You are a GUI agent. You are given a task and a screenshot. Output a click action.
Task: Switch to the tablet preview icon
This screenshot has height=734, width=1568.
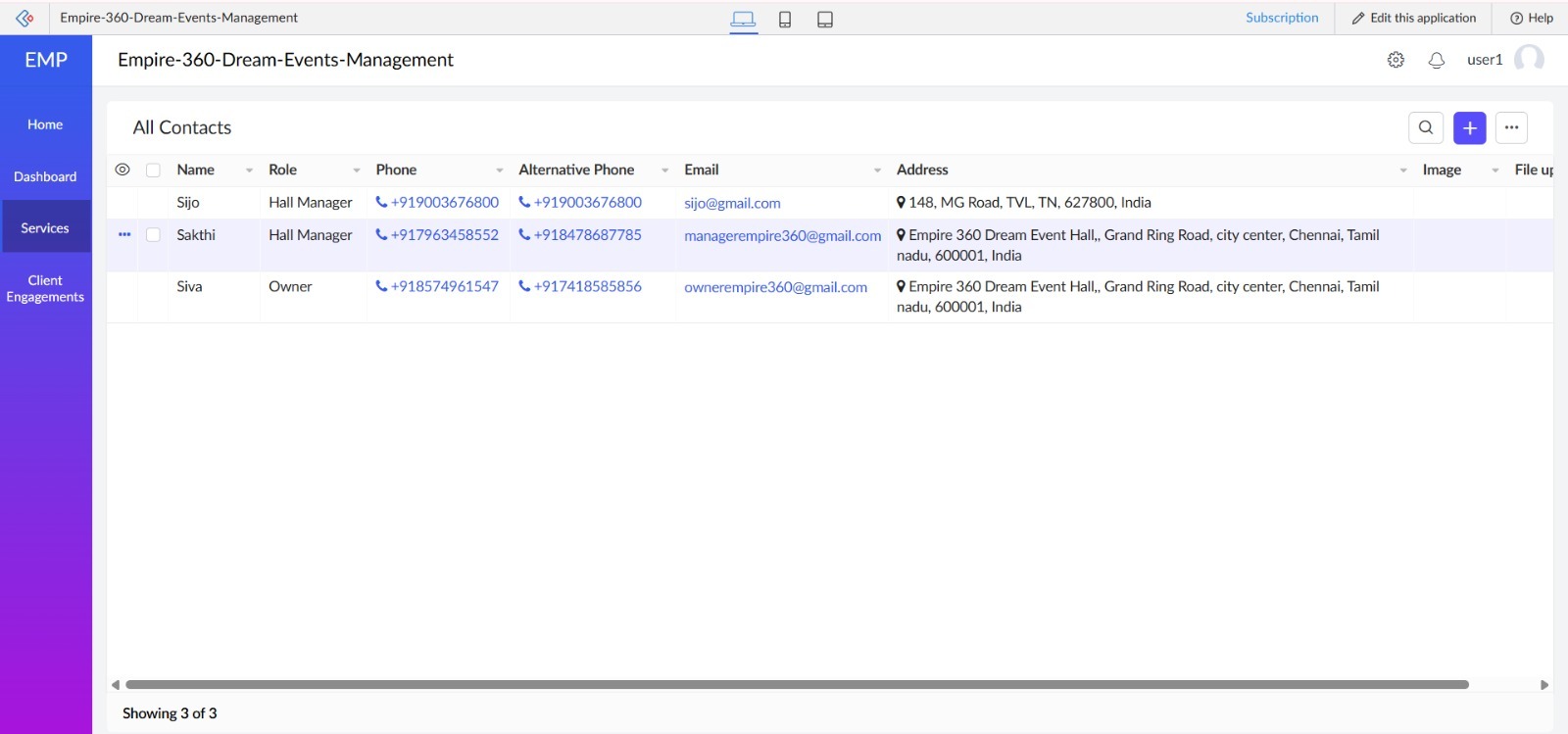click(x=825, y=19)
